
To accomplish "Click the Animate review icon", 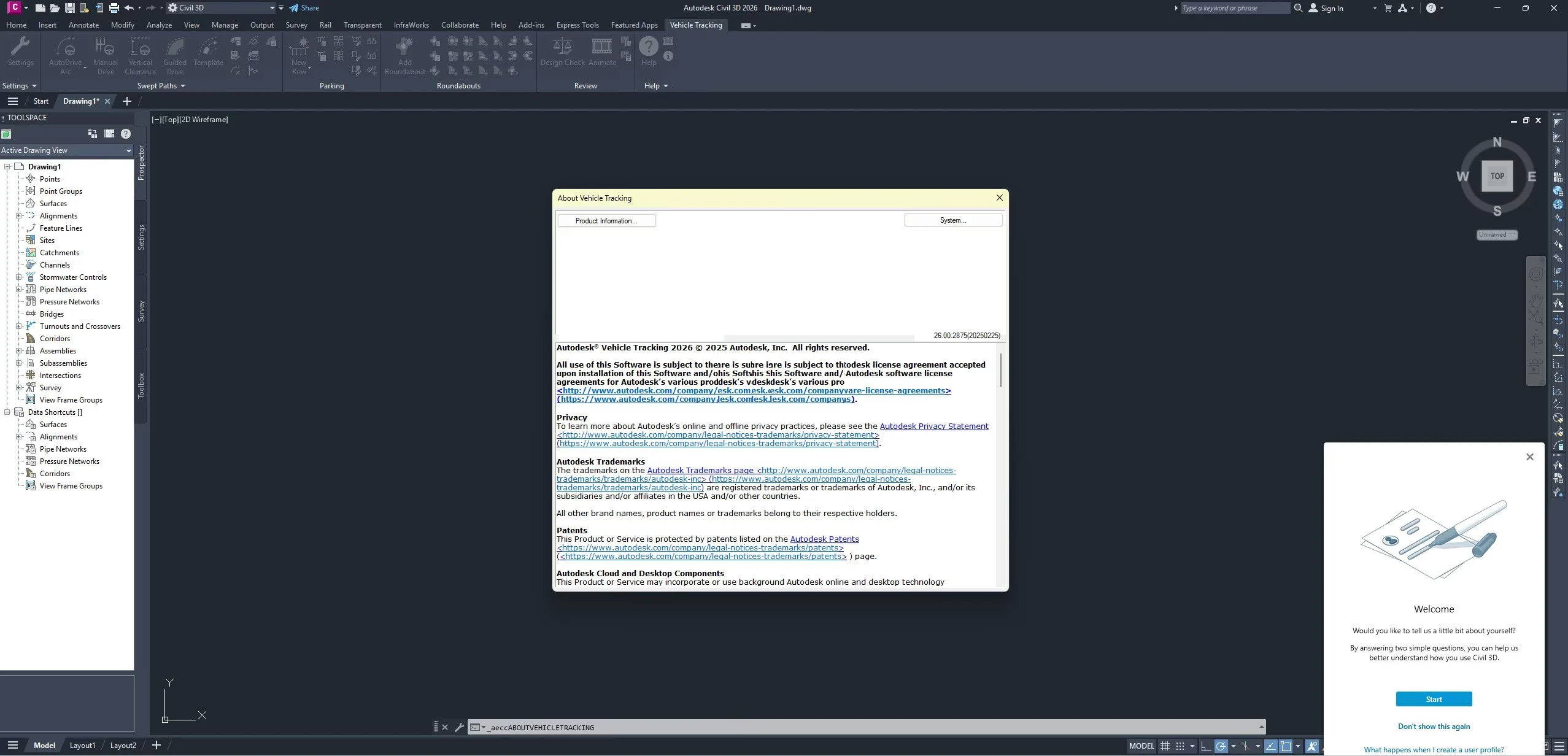I will pos(601,48).
